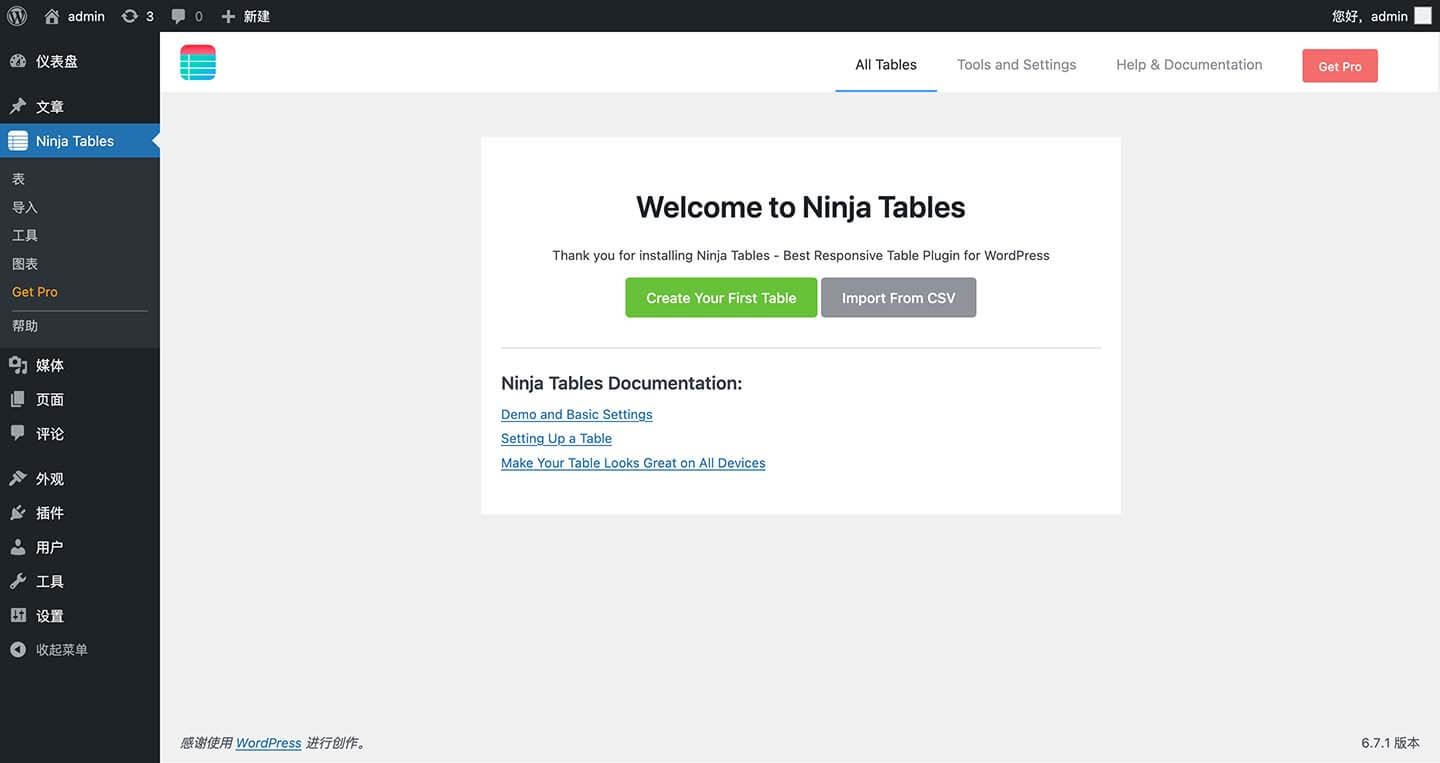Click the 评论 comment icon in sidebar

[18, 433]
